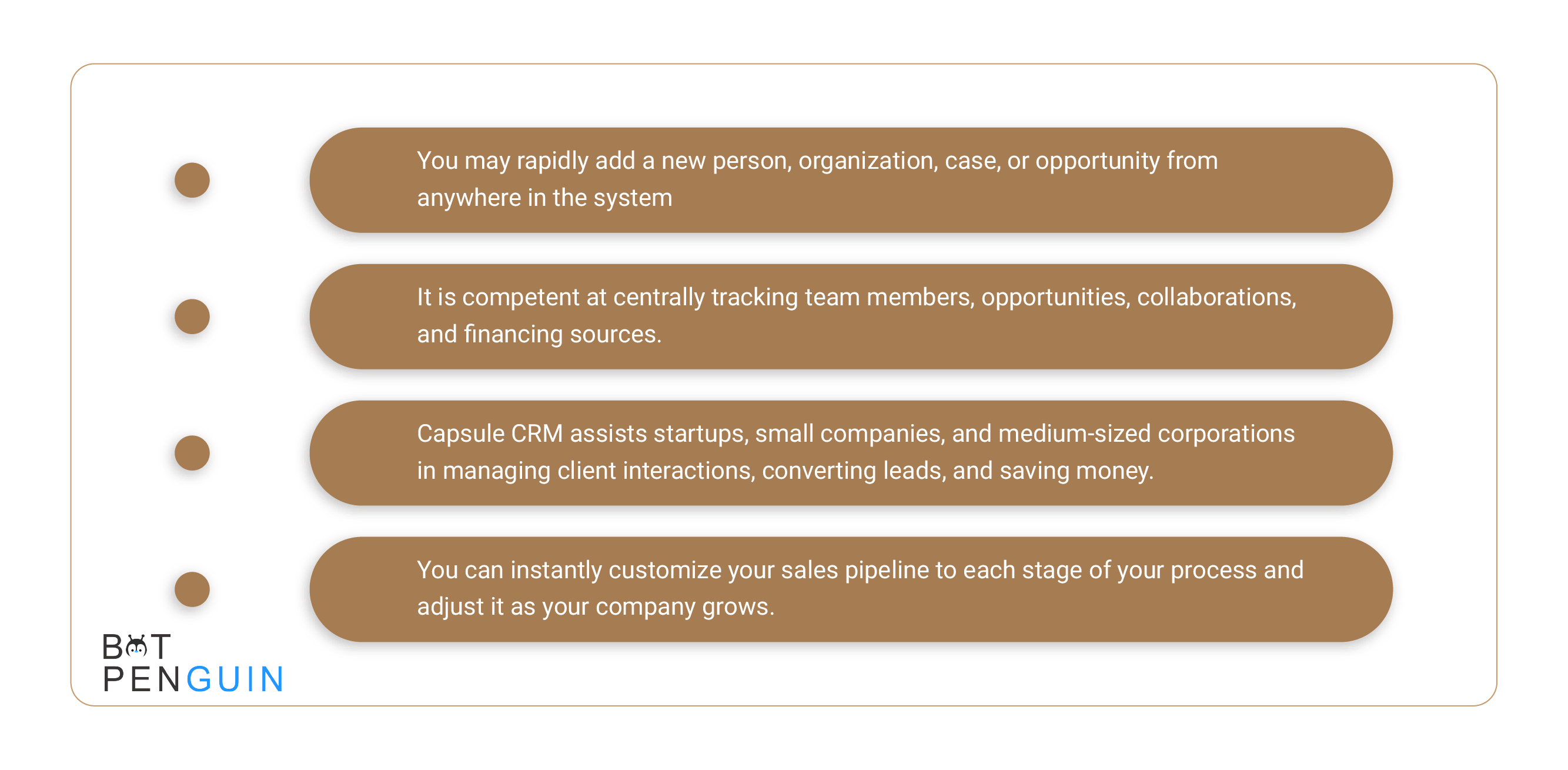Click the line 'You may rapidly add a new person'
The width and height of the screenshot is (1568, 770).
point(817,161)
